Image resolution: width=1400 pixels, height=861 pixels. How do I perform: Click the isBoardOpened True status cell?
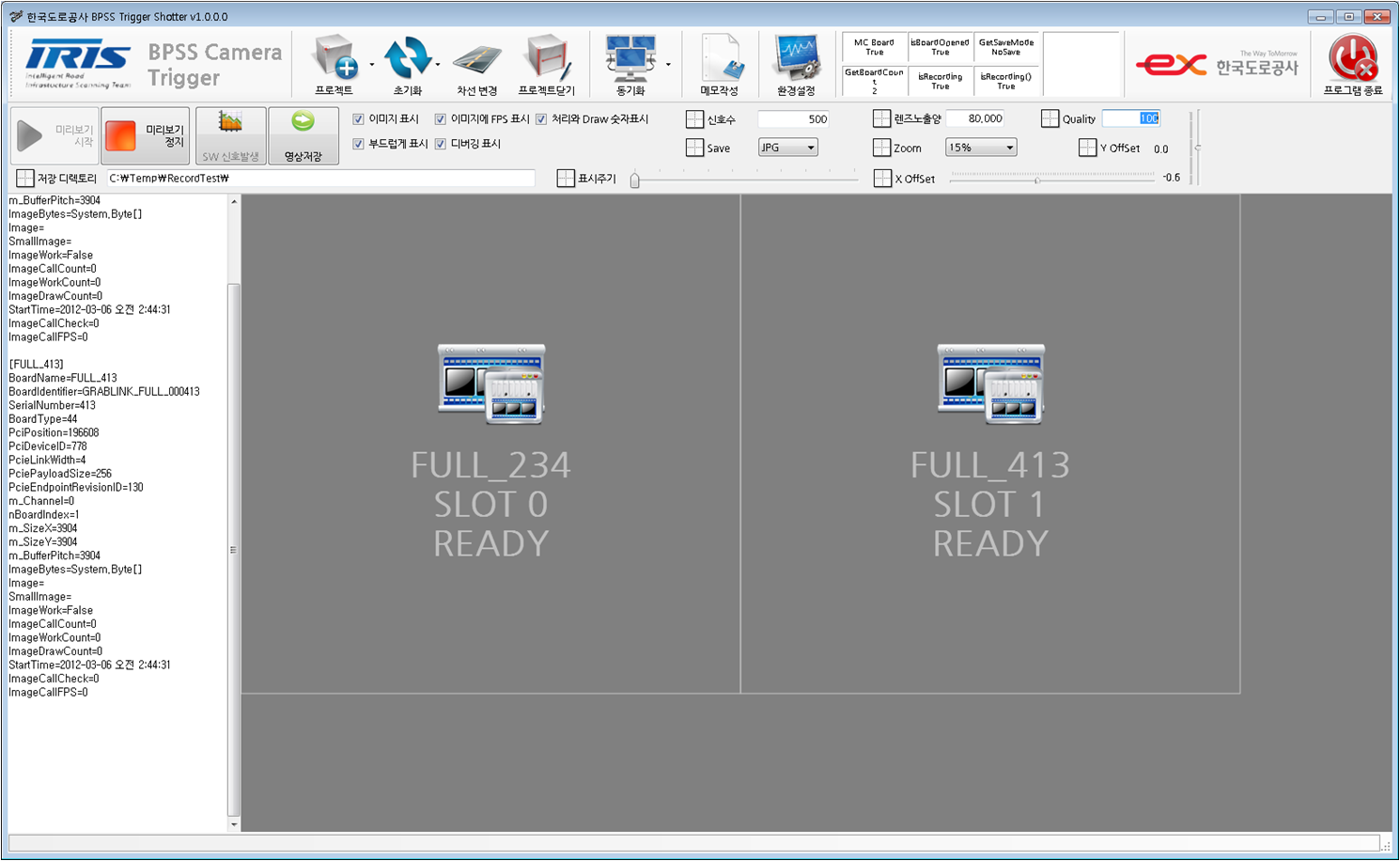(x=941, y=47)
